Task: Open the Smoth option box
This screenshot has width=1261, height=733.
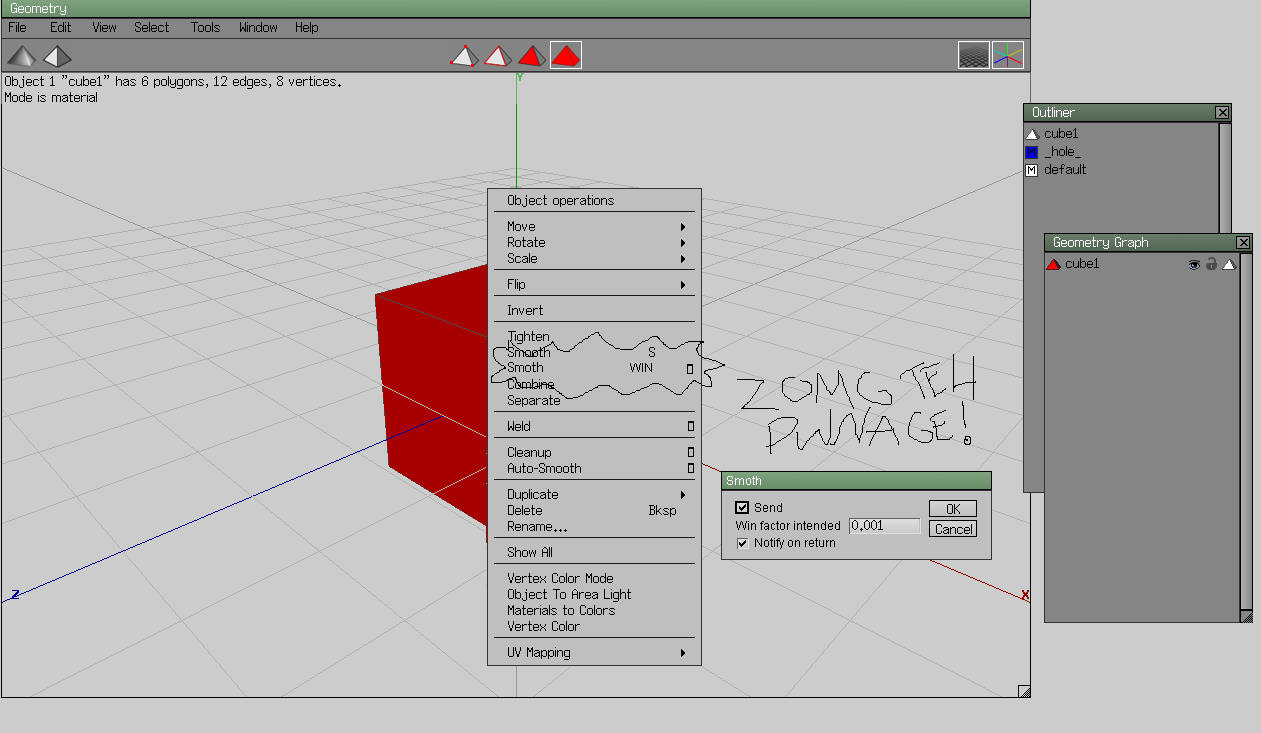Action: (x=690, y=369)
